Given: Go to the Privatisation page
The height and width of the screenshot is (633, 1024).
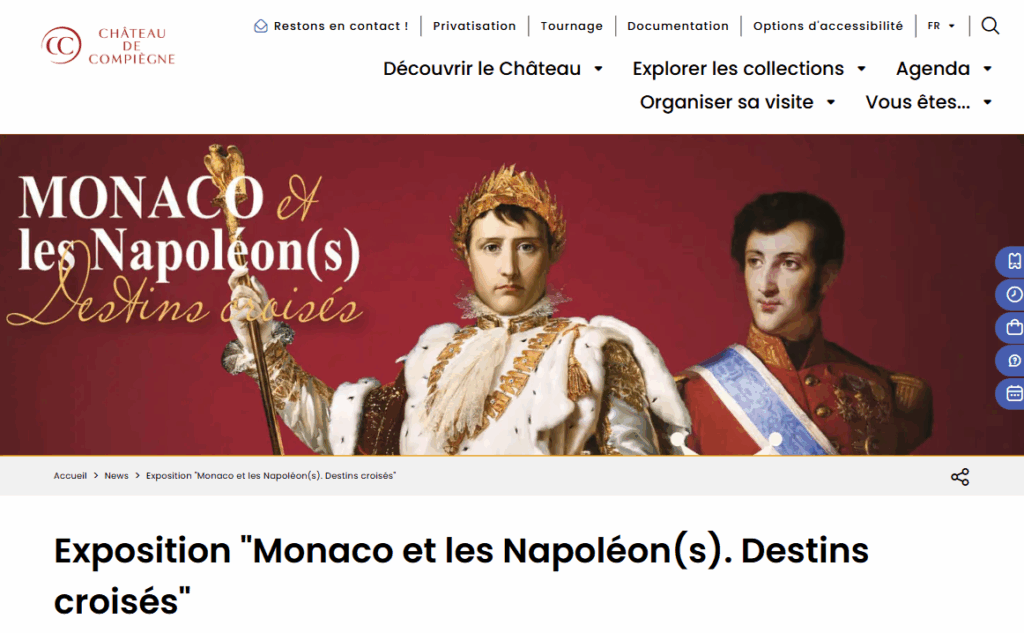Looking at the screenshot, I should point(474,26).
